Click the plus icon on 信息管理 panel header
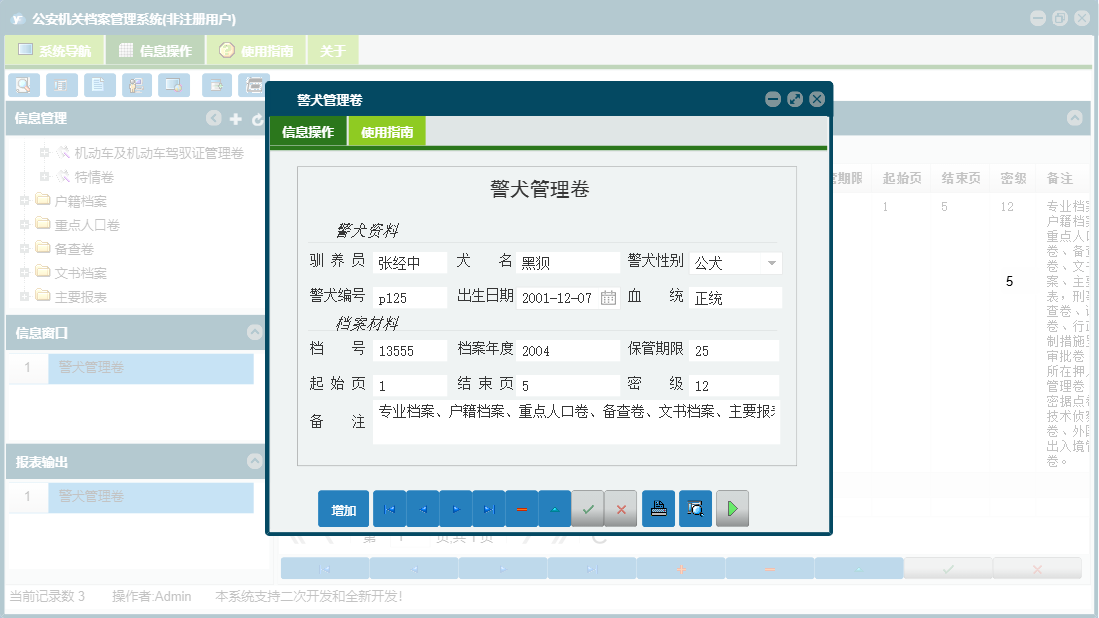Image resolution: width=1099 pixels, height=618 pixels. pyautogui.click(x=235, y=118)
